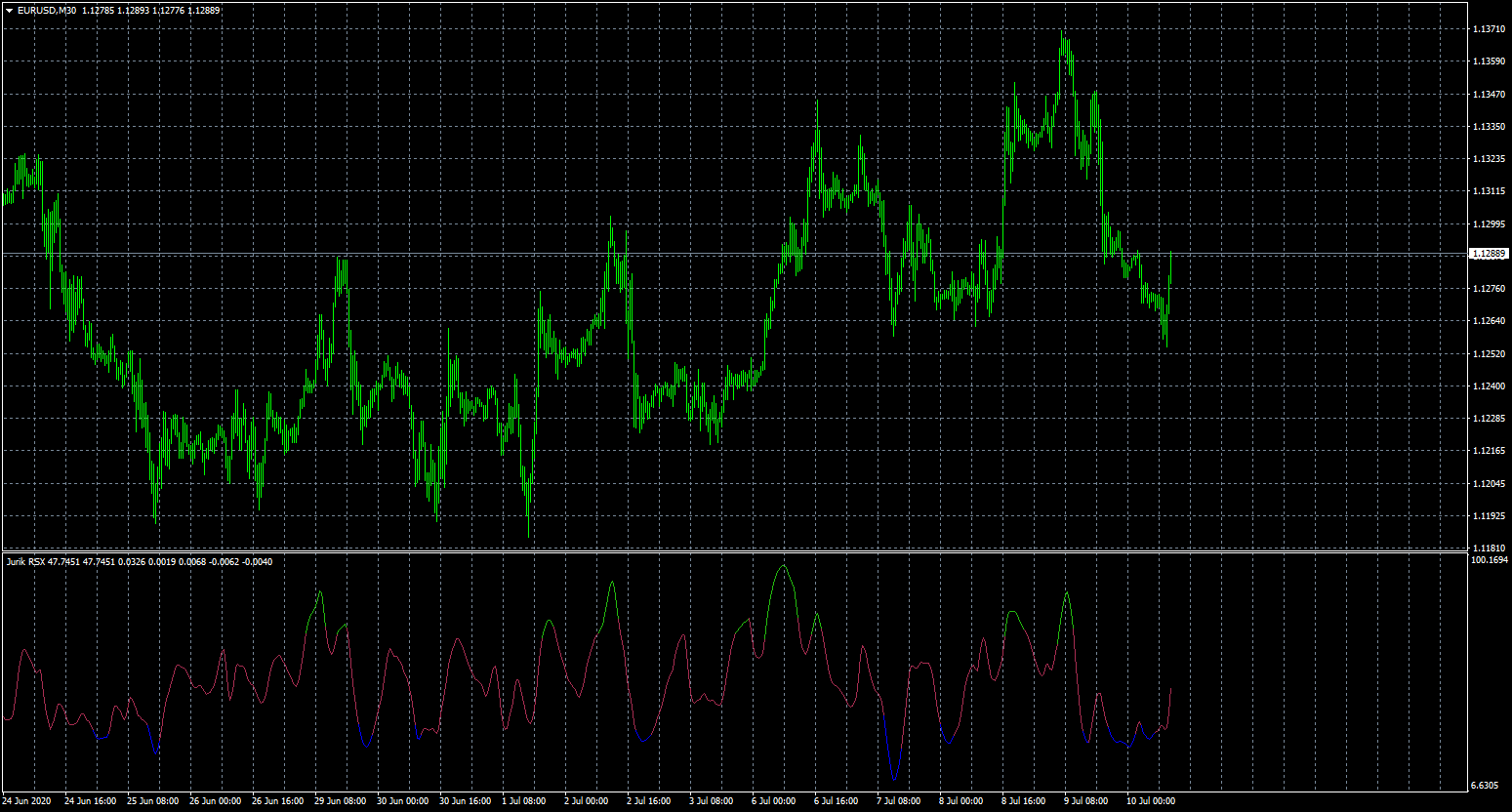Click the 1.12995 price axis label
The height and width of the screenshot is (812, 1512).
[x=1488, y=224]
